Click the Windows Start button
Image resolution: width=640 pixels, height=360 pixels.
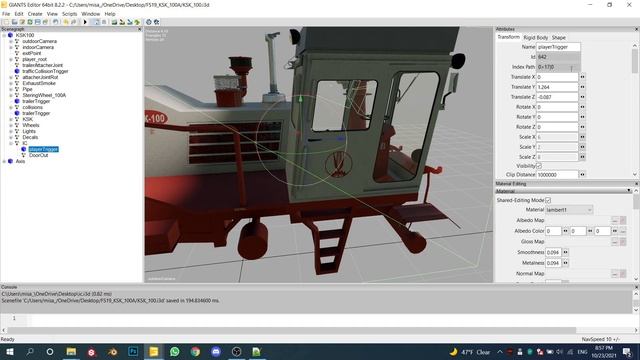pyautogui.click(x=9, y=351)
